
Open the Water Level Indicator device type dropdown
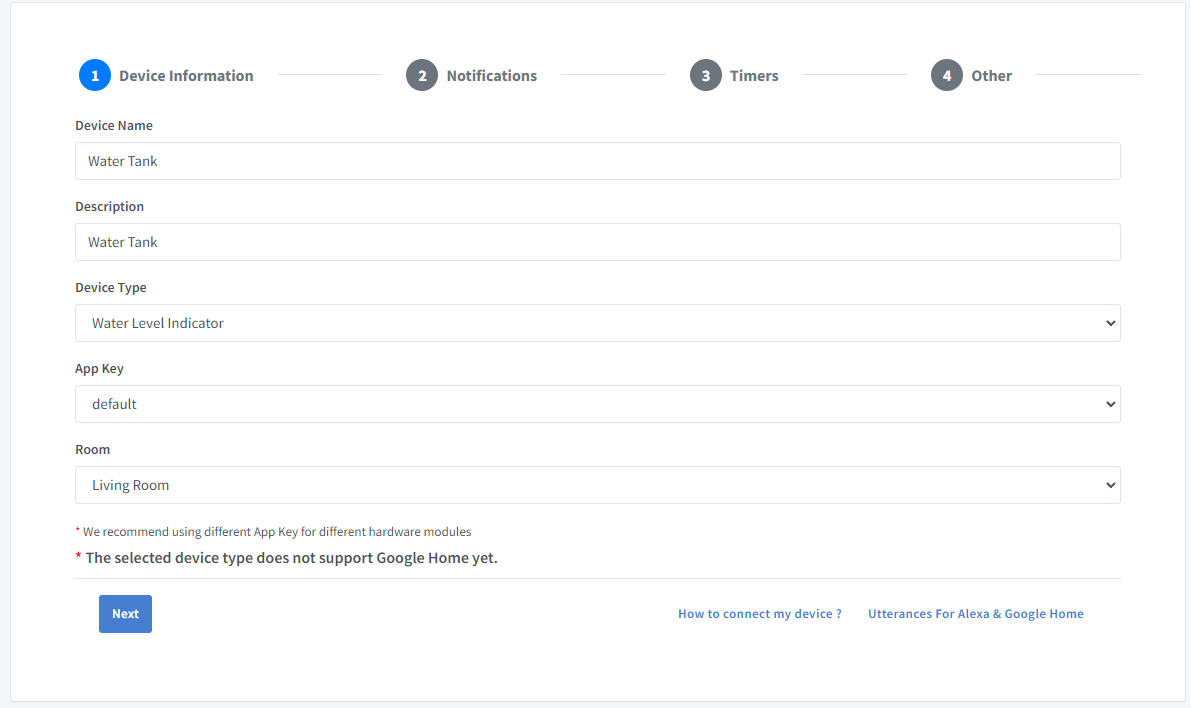(x=597, y=323)
